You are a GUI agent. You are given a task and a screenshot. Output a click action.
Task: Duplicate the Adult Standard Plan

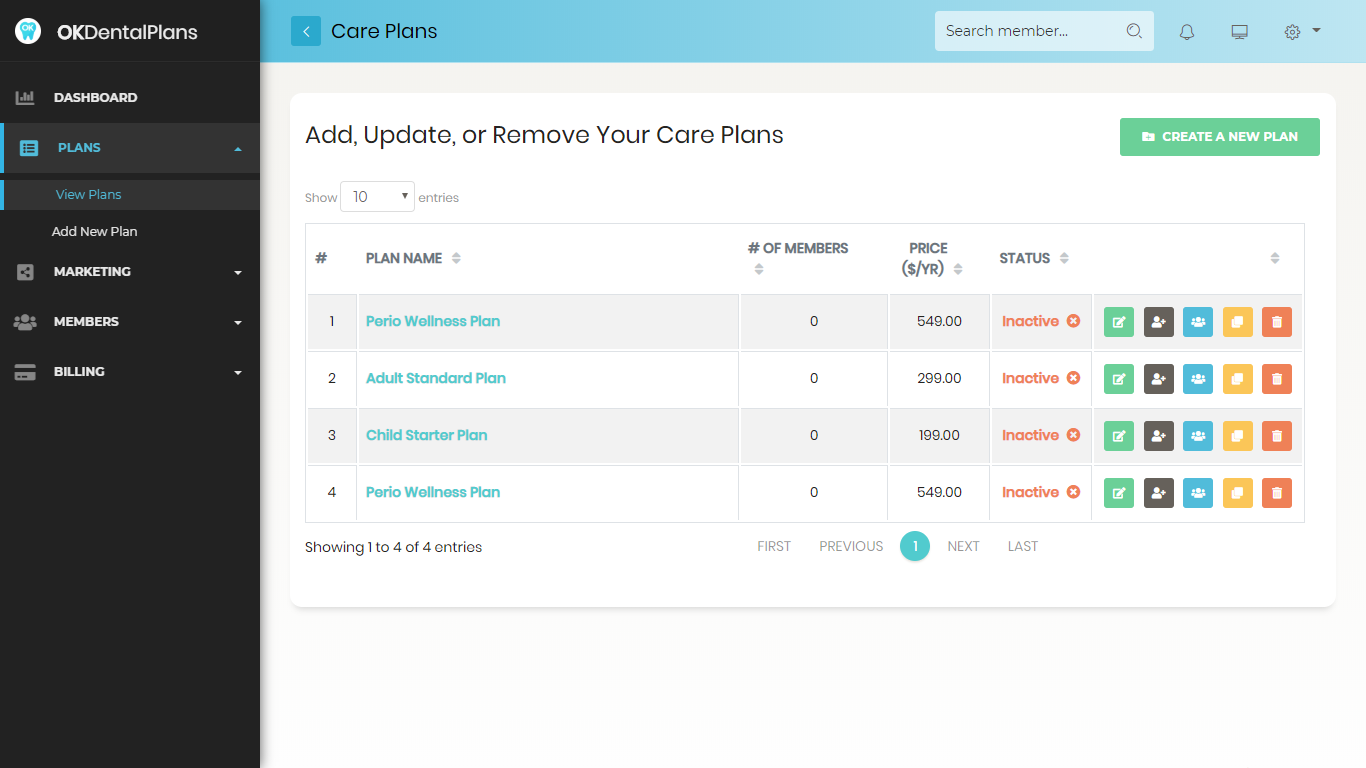point(1238,379)
